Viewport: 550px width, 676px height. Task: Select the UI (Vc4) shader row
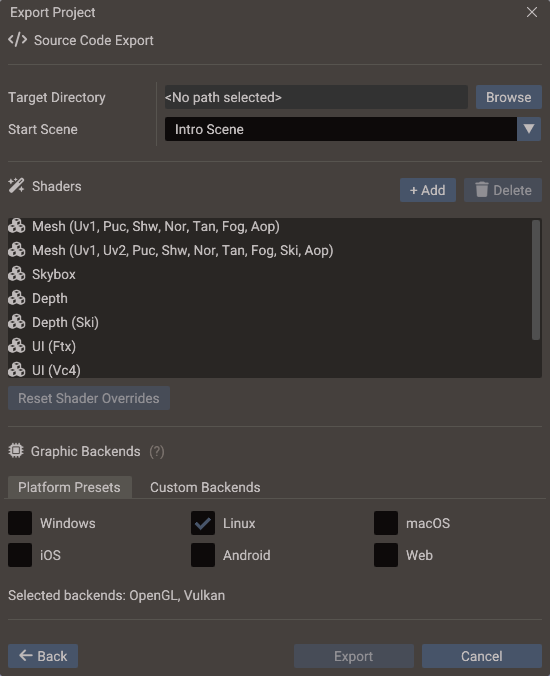(269, 370)
